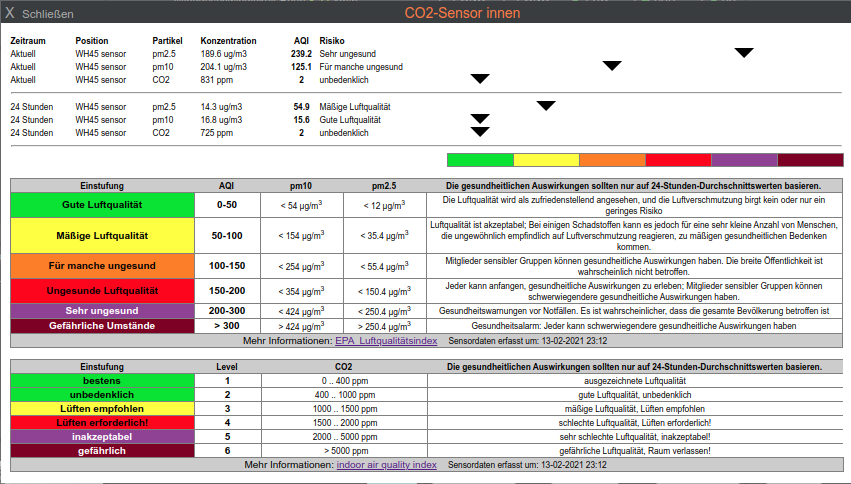Open the indoor air quality index link

tap(386, 464)
